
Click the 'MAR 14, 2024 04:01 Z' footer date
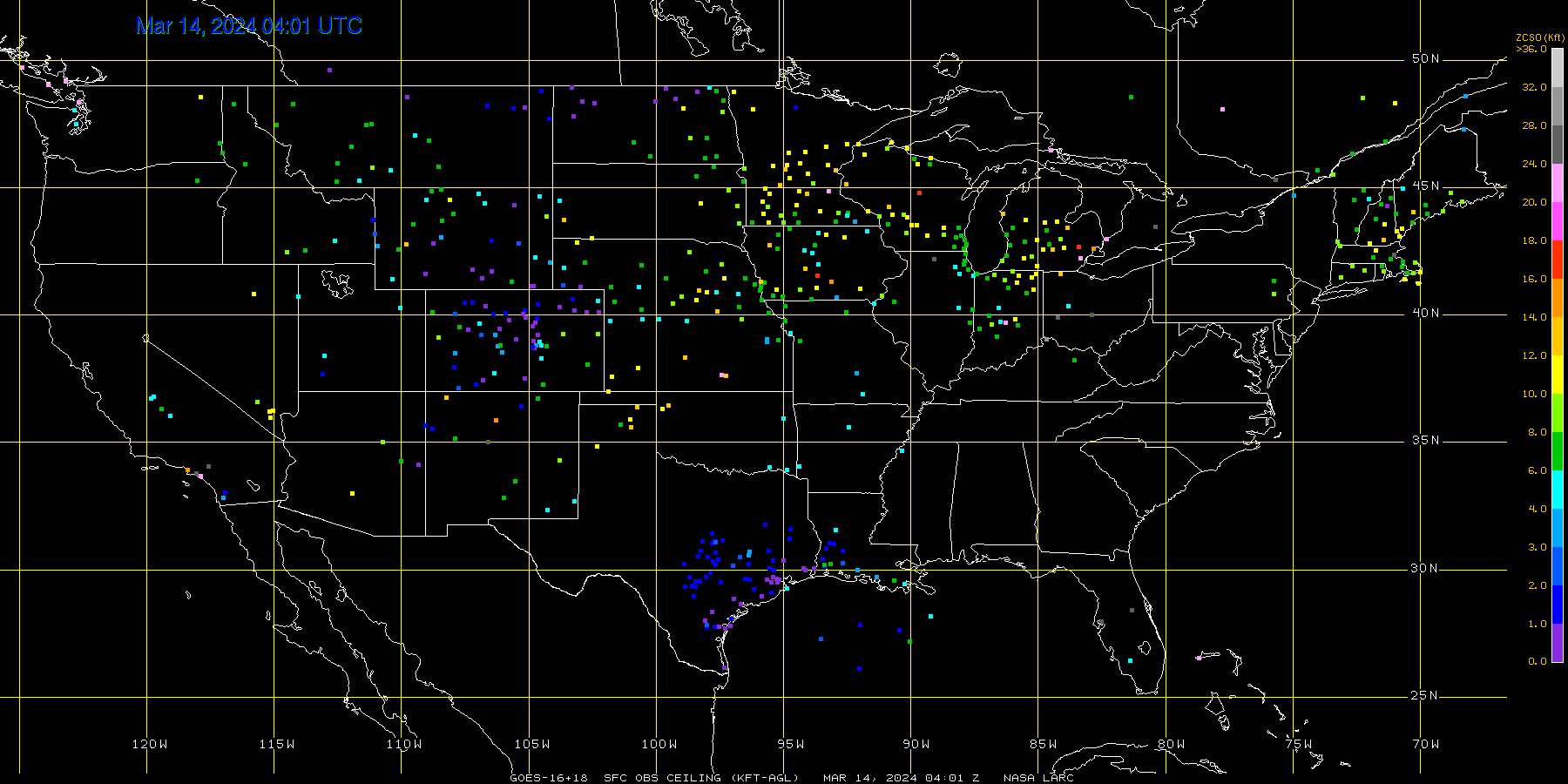click(902, 778)
